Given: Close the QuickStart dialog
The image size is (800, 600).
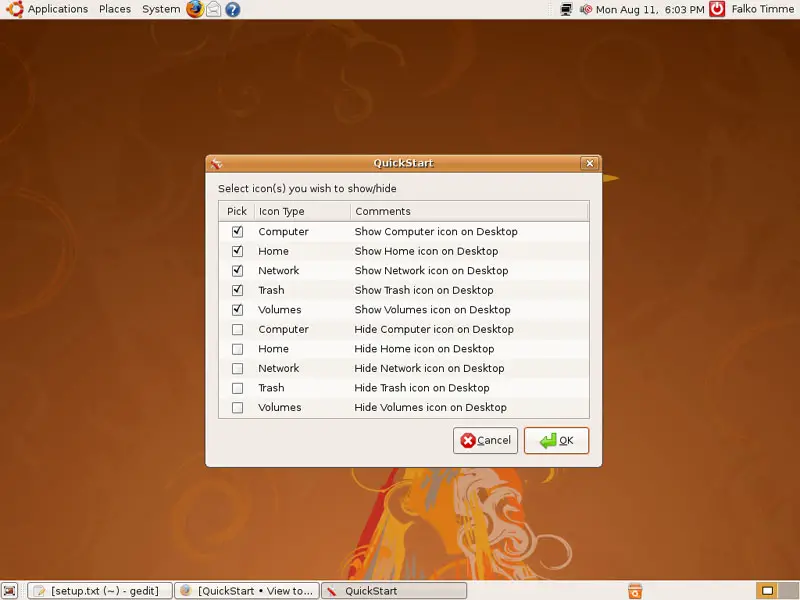Looking at the screenshot, I should point(590,163).
